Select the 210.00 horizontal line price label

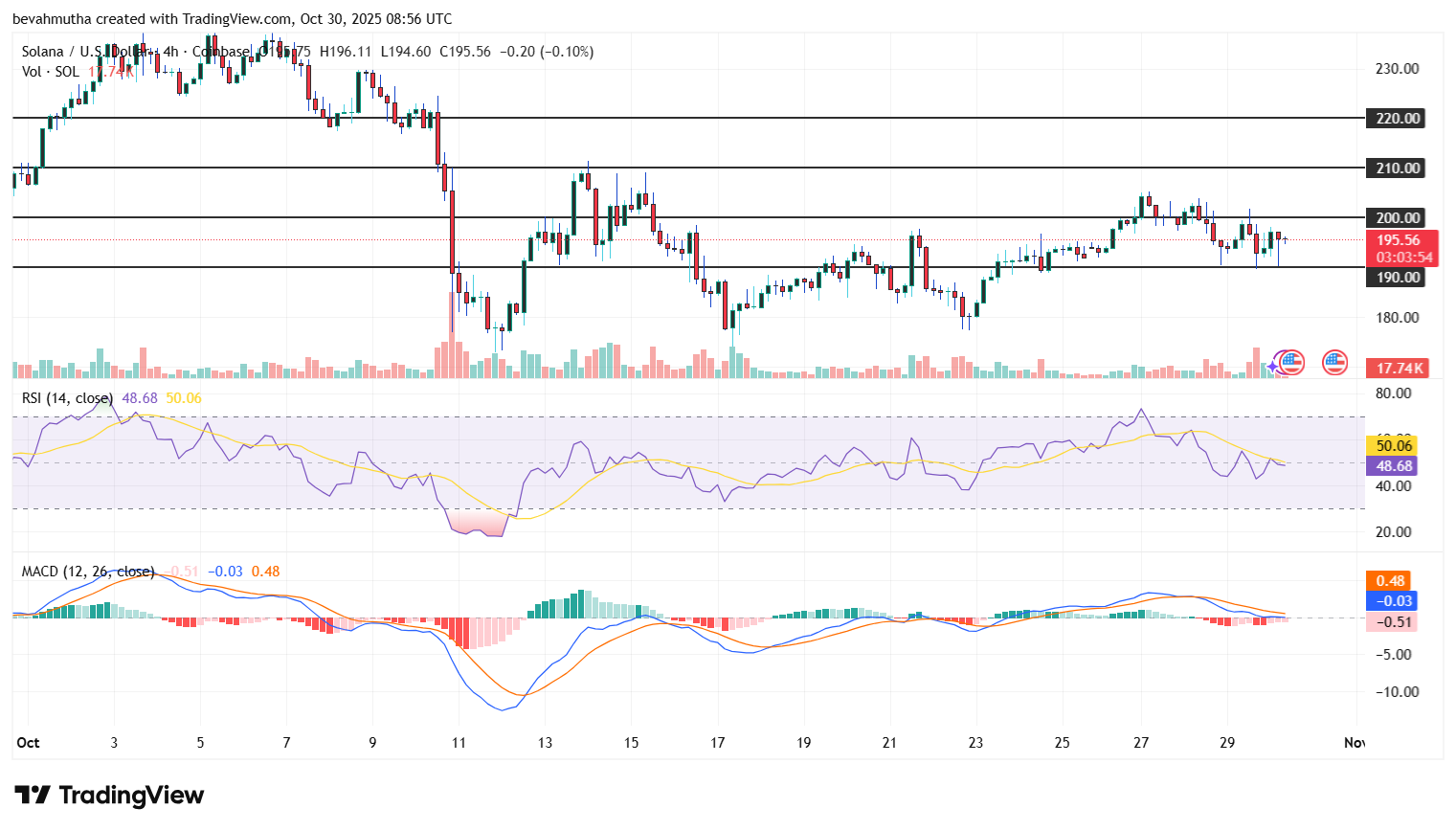point(1398,168)
